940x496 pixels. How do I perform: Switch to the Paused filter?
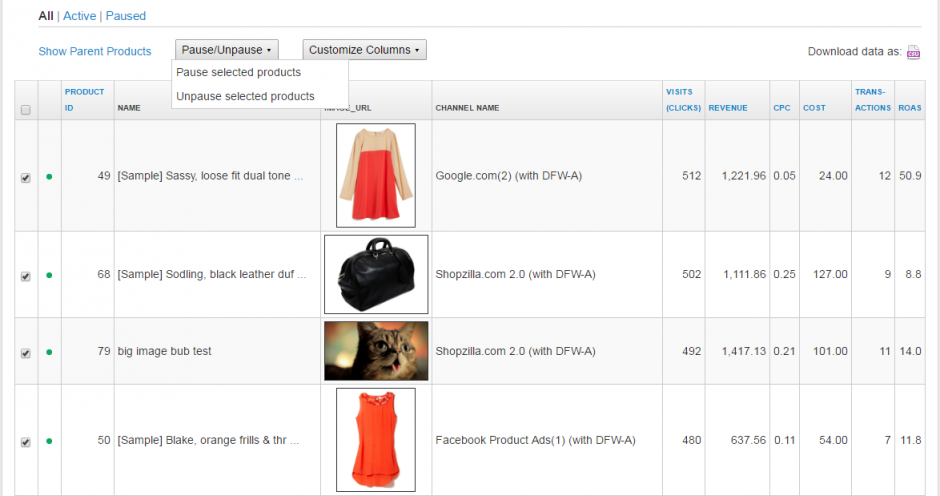pyautogui.click(x=126, y=16)
